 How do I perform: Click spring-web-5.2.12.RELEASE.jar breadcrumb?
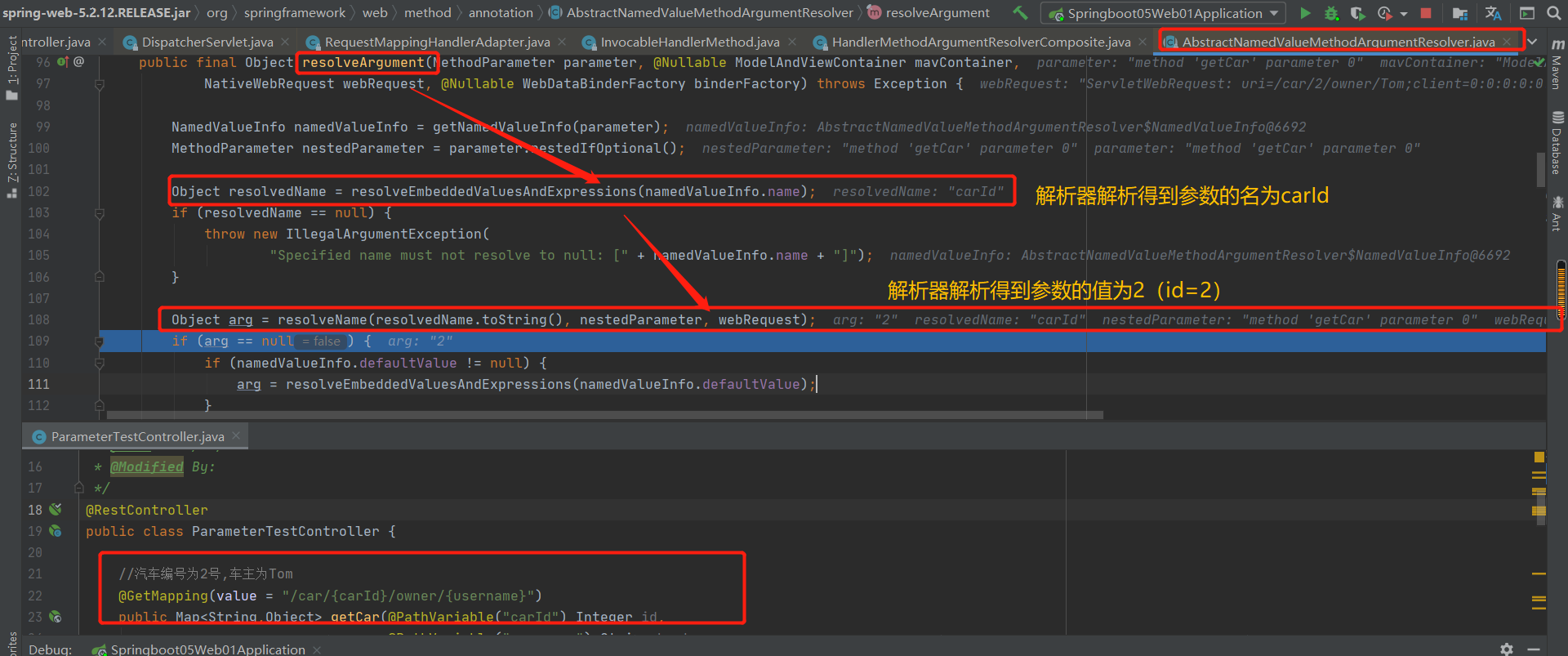tap(96, 13)
